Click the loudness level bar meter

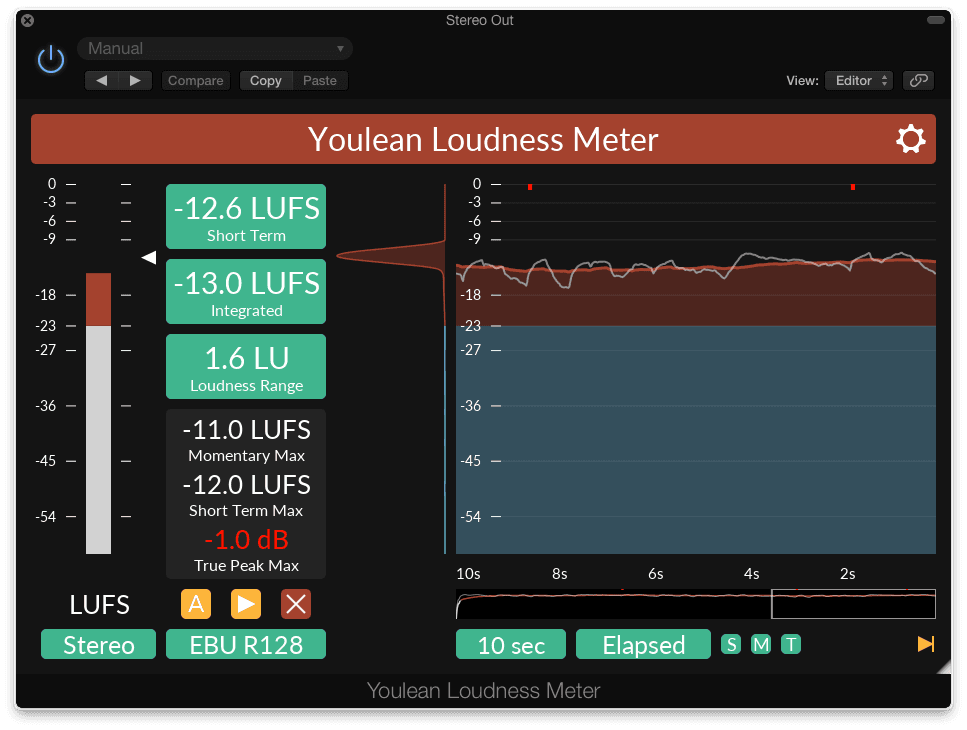point(98,413)
